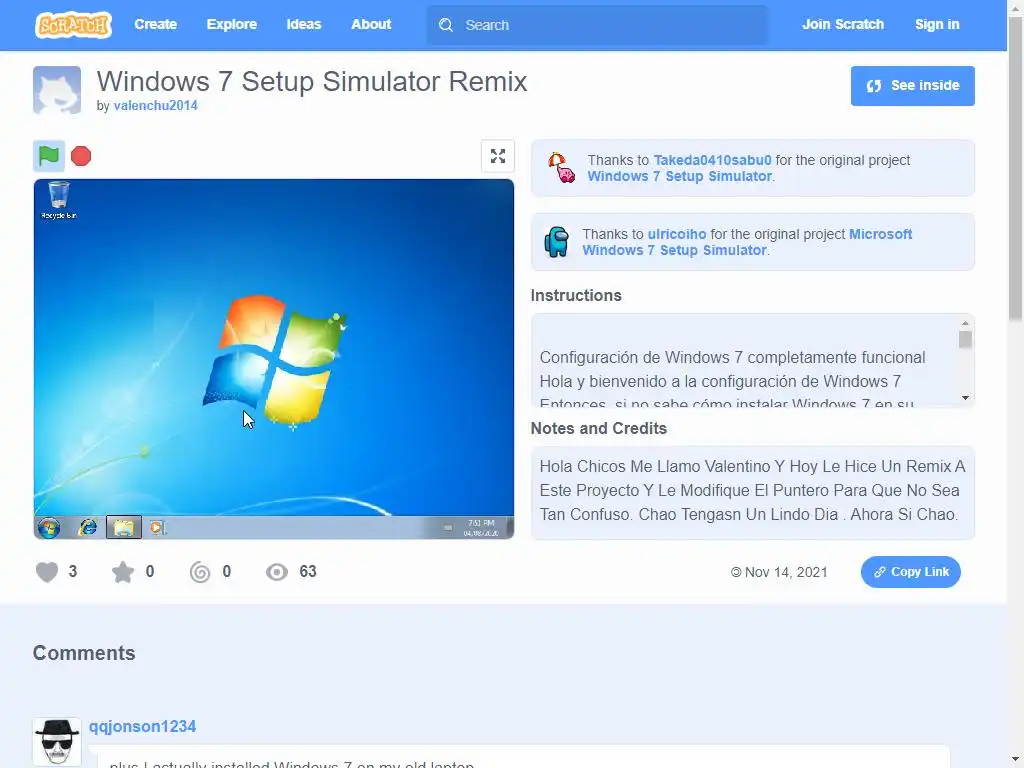The width and height of the screenshot is (1024, 768).
Task: Click Windows 7 logo on stage
Action: tap(274, 360)
